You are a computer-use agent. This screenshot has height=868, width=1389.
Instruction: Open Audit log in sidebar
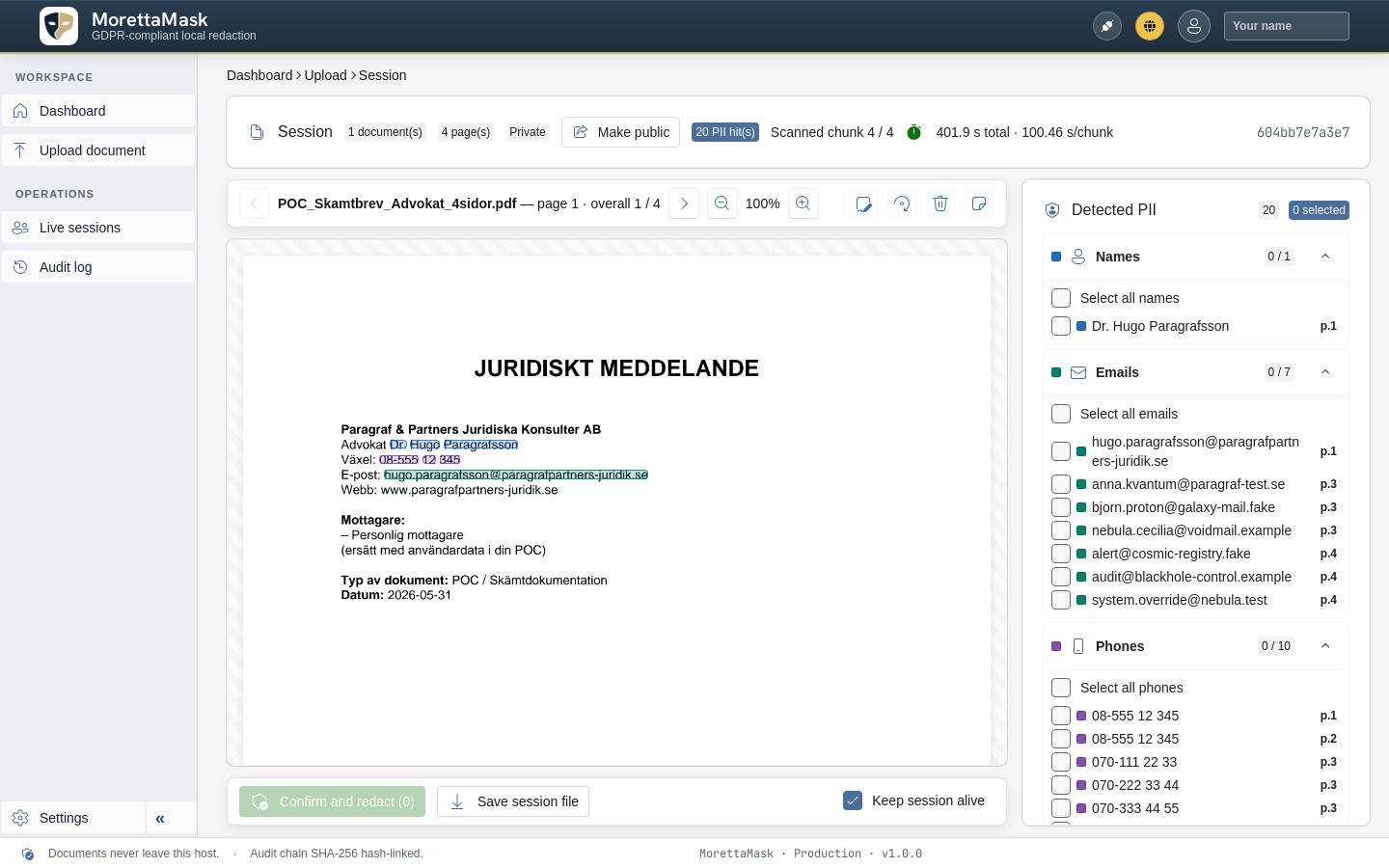(x=98, y=267)
